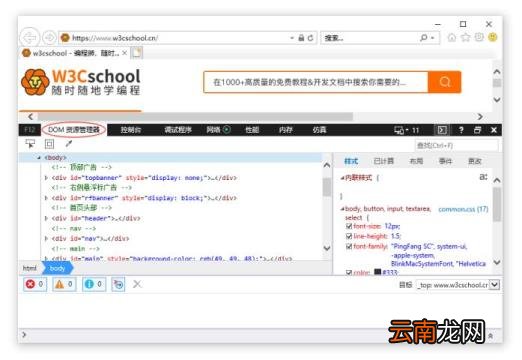Viewport: 522px width, 360px height.
Task: Click the W3Cschool lion logo
Action: click(x=35, y=82)
